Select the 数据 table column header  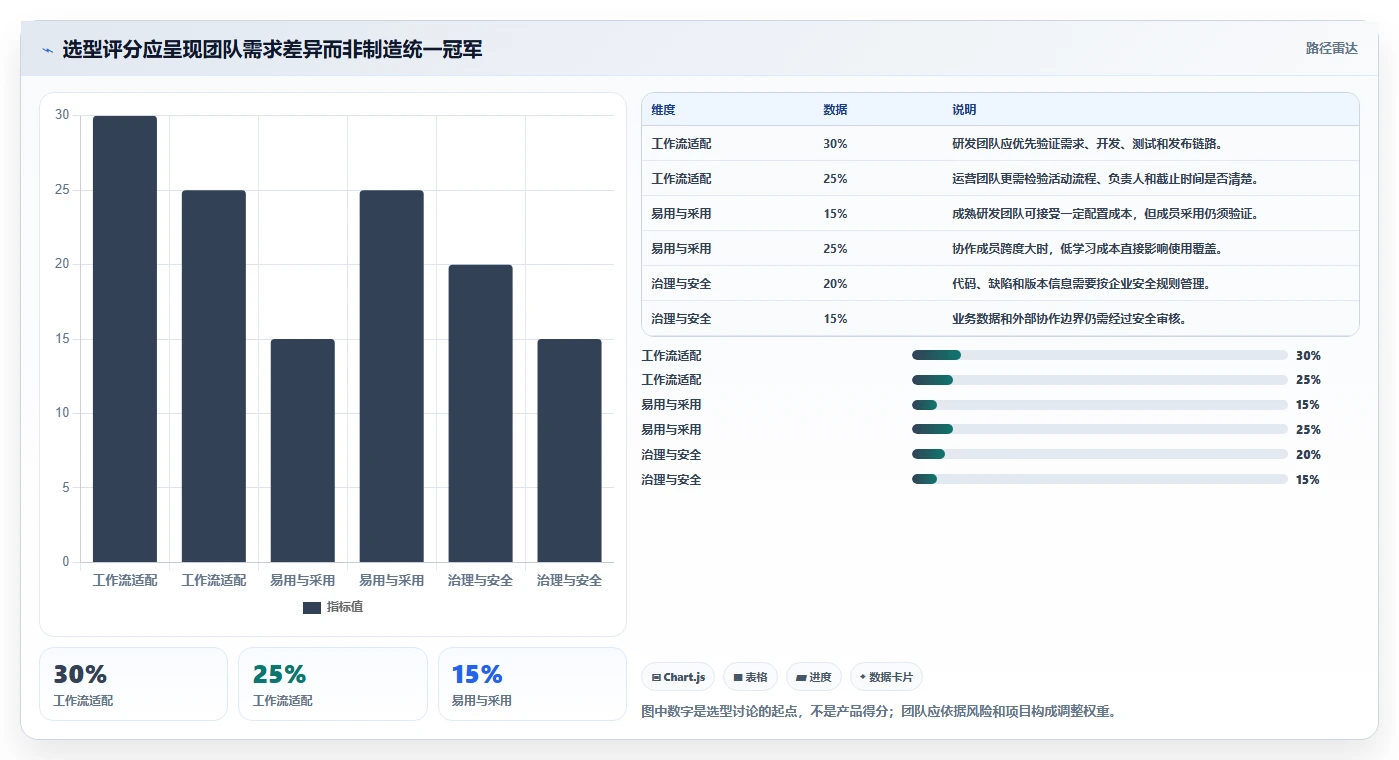pyautogui.click(x=835, y=110)
